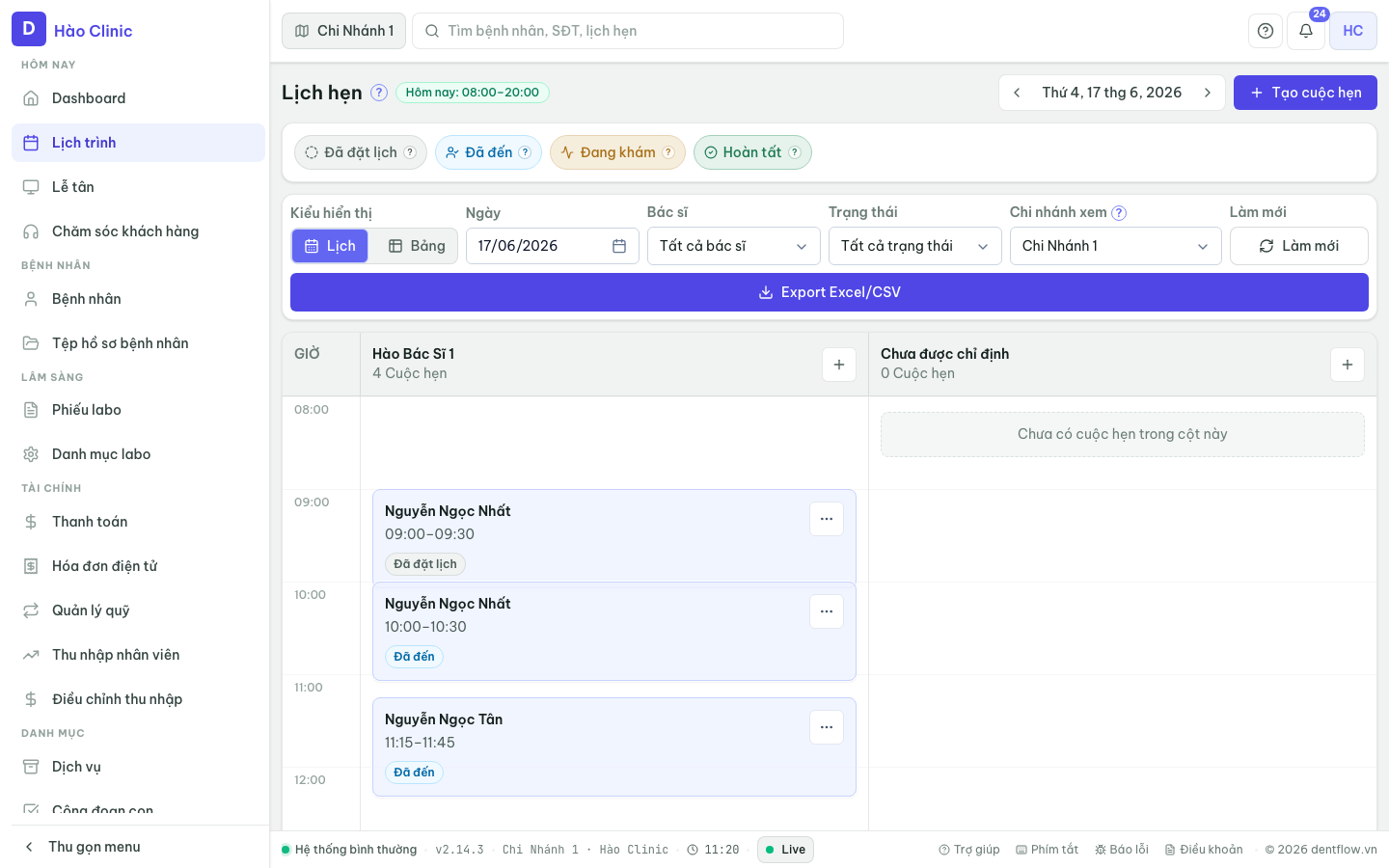
Task: Click the date label Thứ 4, 17 thg 6, 2026
Action: 1111,93
